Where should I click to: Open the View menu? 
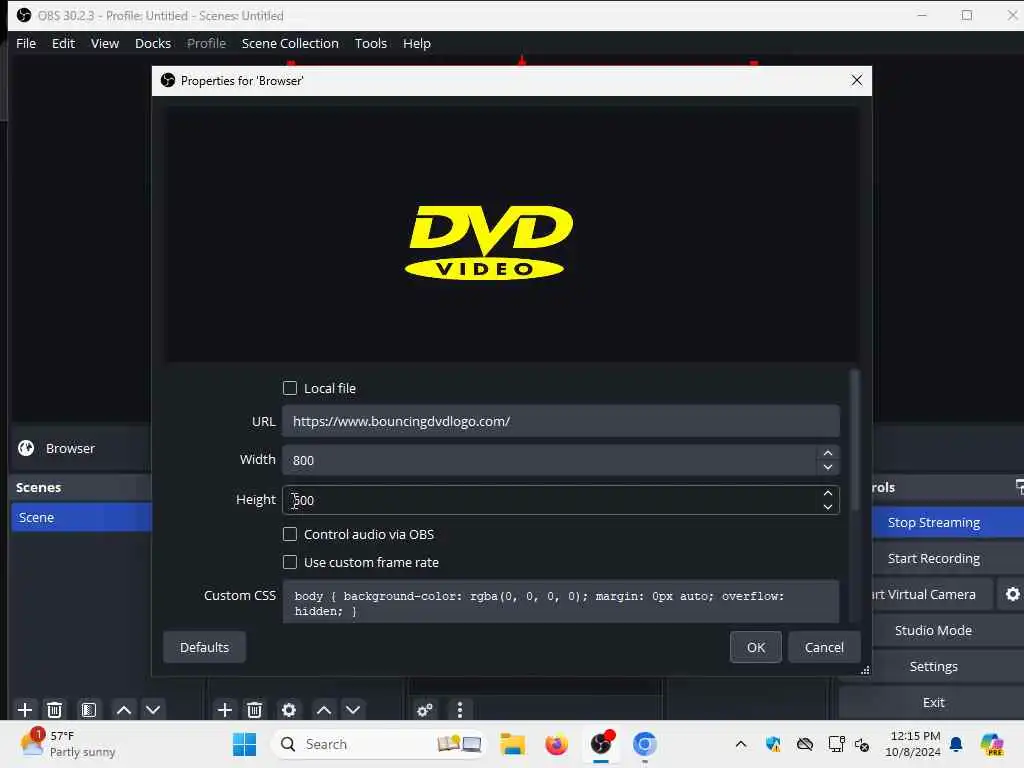104,43
